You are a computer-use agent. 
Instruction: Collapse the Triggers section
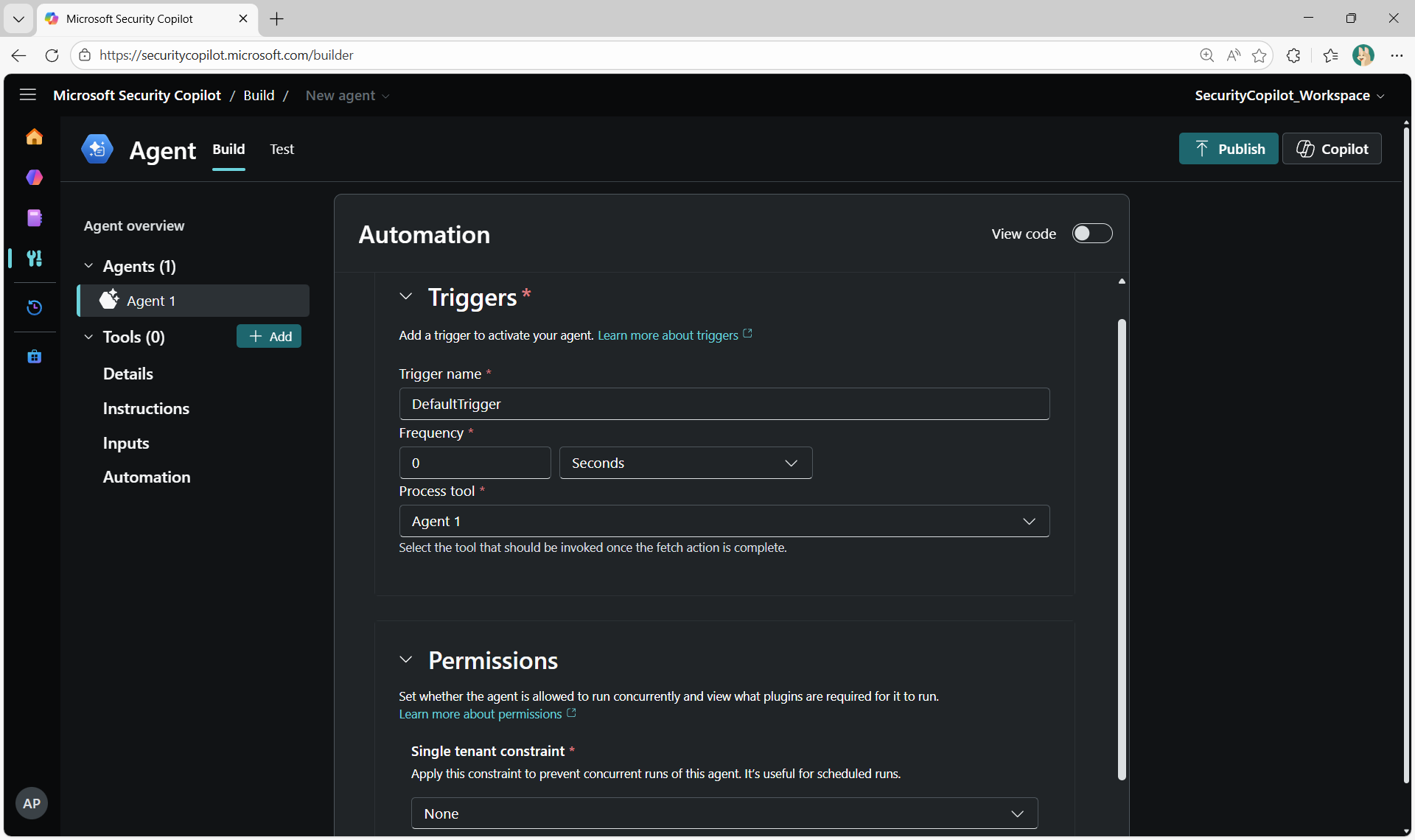point(405,297)
